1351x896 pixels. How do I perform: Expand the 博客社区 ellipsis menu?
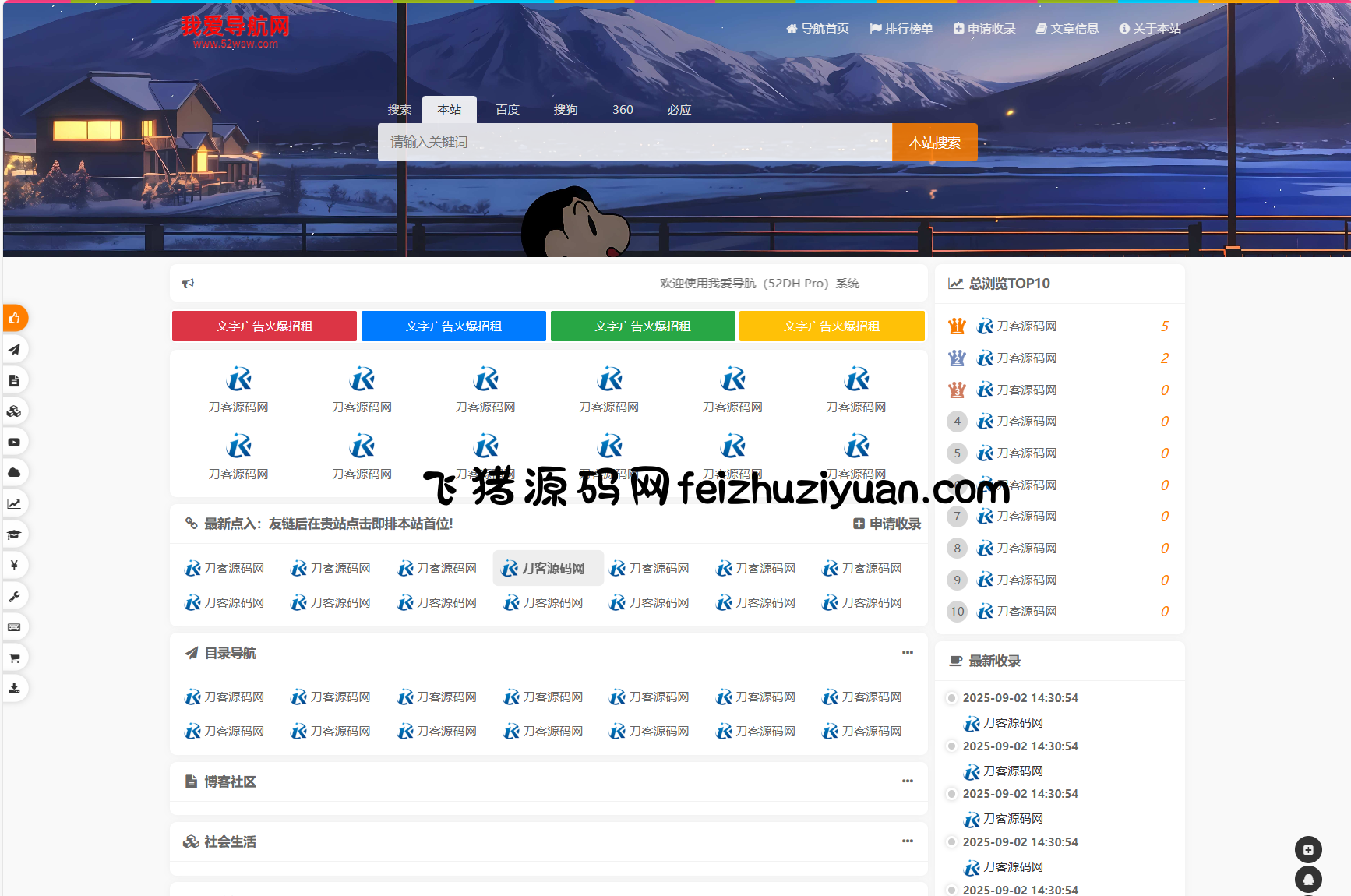coord(908,781)
